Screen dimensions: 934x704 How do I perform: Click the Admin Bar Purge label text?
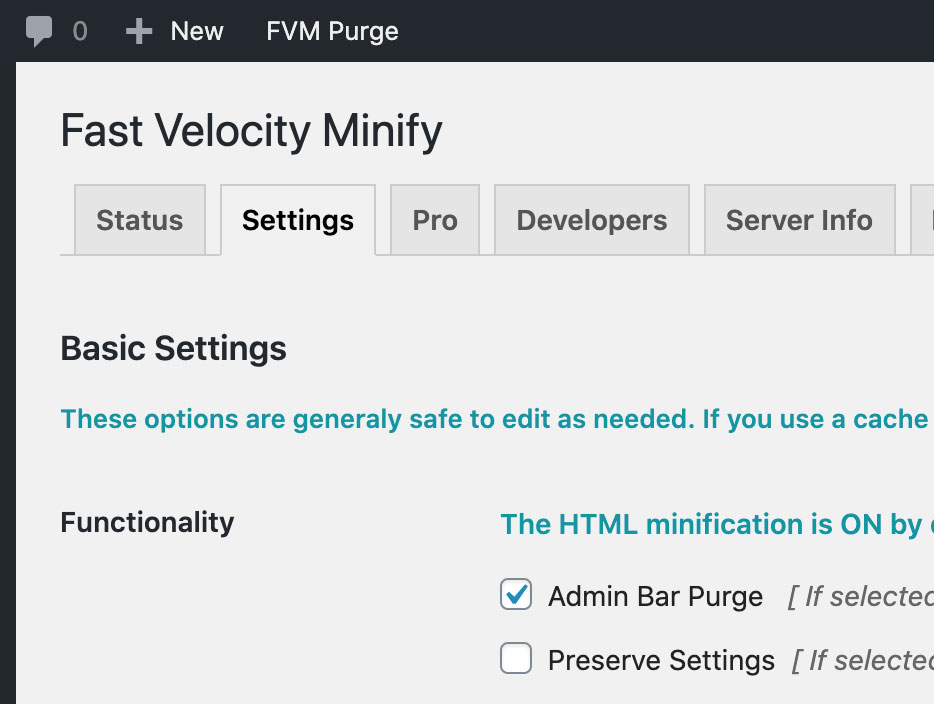pos(655,596)
